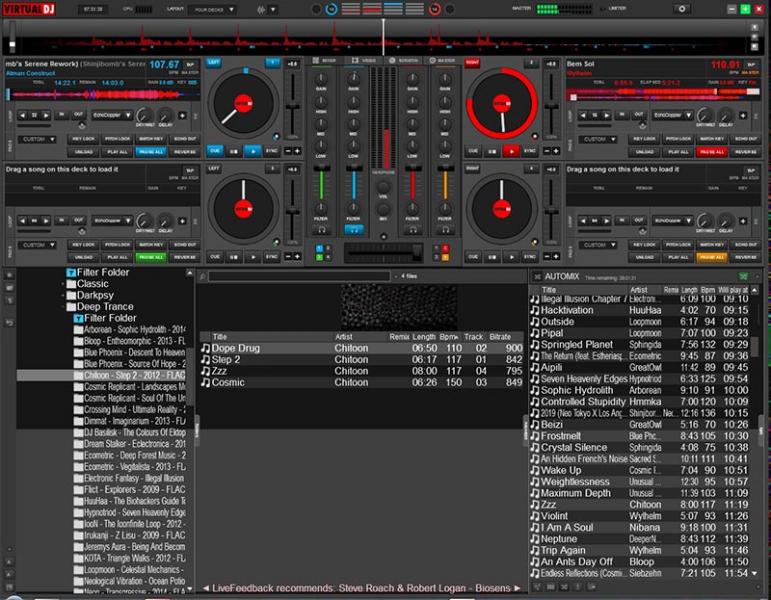The image size is (771, 600).
Task: Set loop IN on top-left deck
Action: (x=61, y=115)
